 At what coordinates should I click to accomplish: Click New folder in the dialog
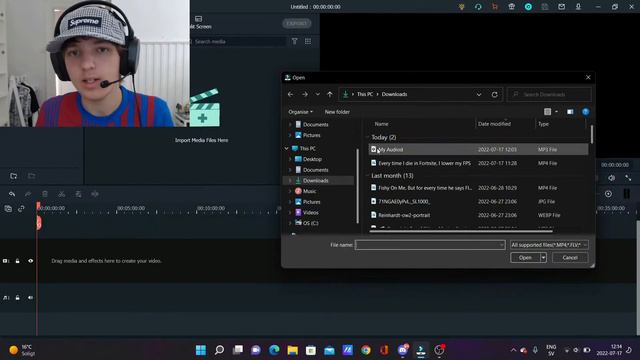[337, 112]
